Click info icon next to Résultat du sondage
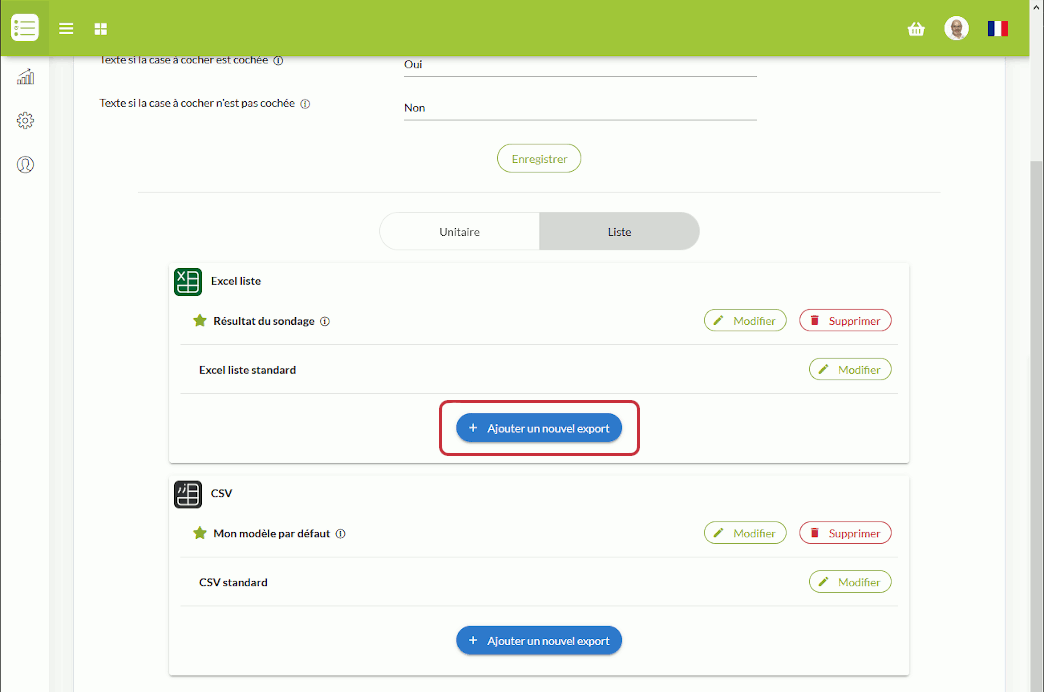This screenshot has width=1044, height=692. click(325, 322)
